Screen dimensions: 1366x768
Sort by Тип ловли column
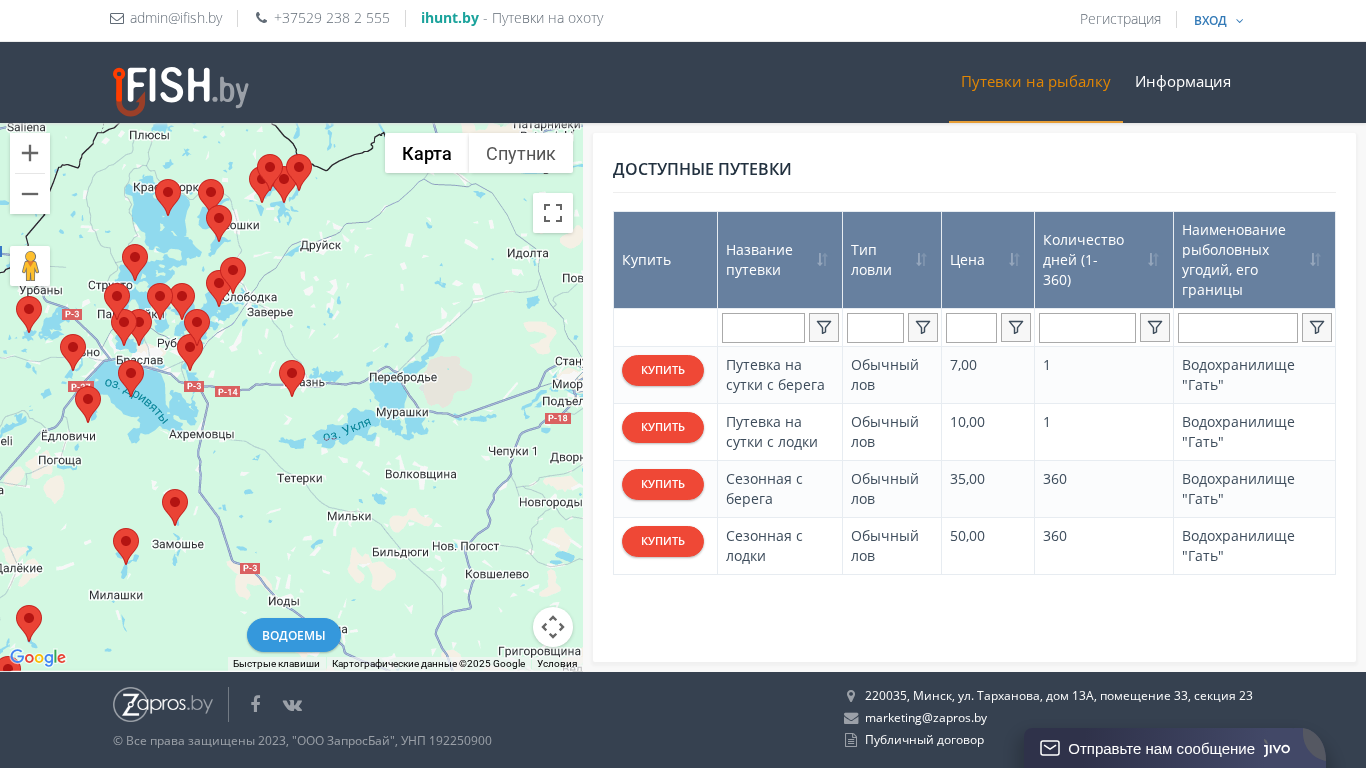(x=921, y=260)
